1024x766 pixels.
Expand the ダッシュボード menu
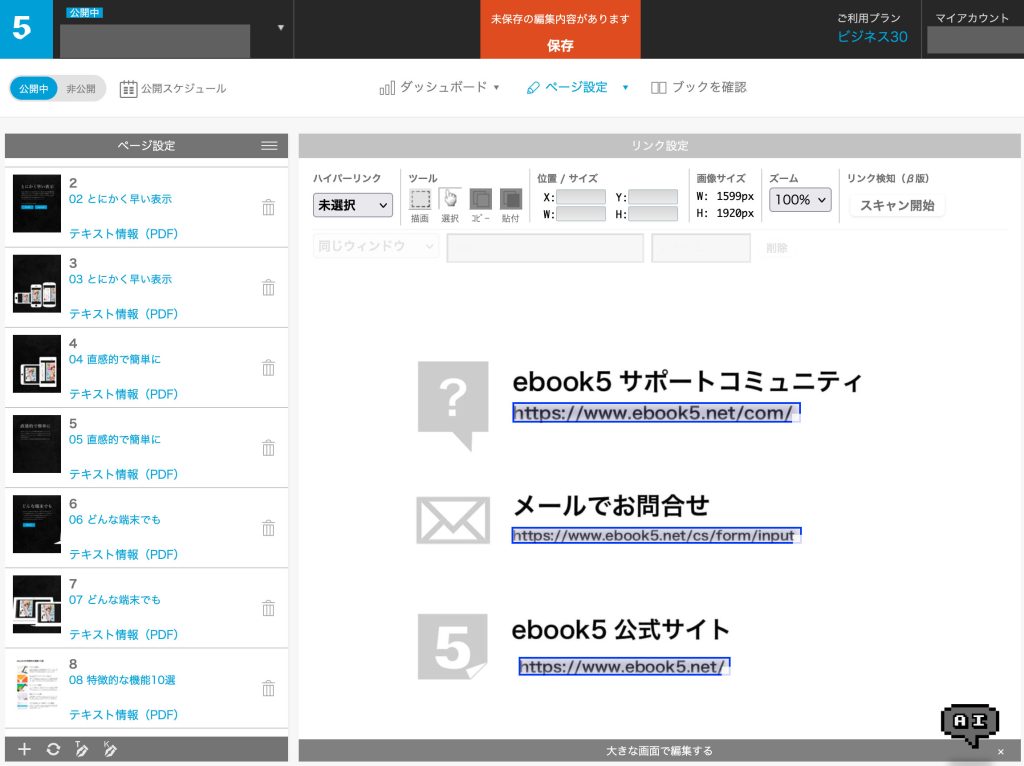tap(440, 88)
